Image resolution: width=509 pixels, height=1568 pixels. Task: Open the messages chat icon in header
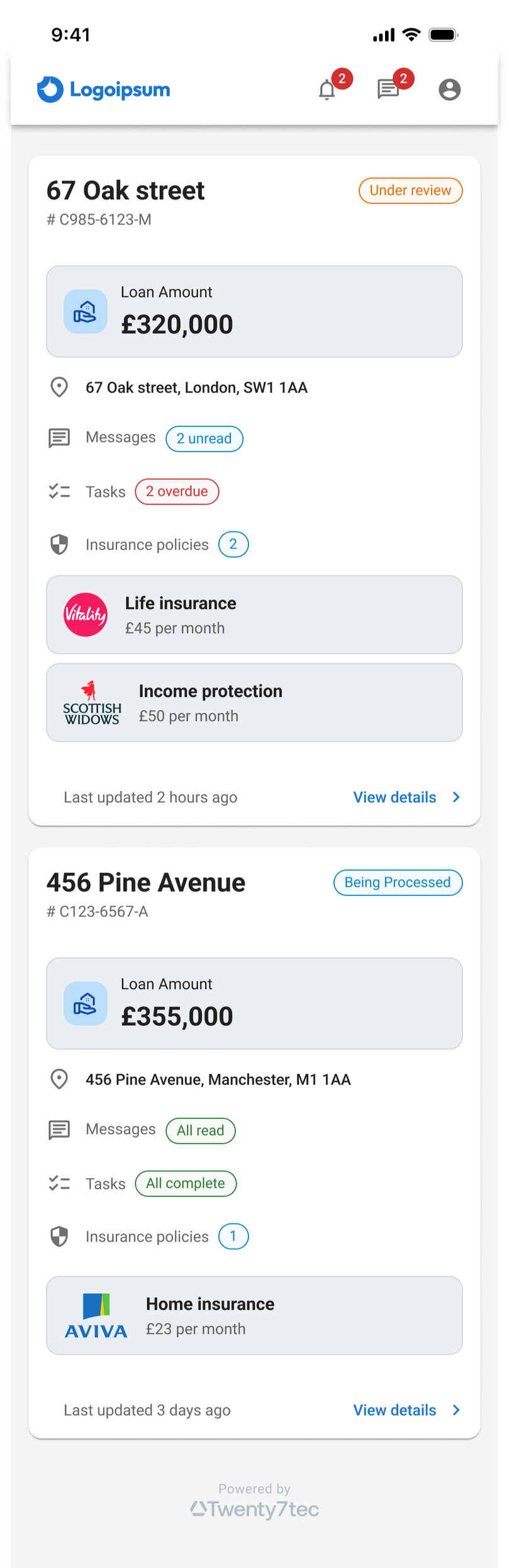tap(388, 89)
